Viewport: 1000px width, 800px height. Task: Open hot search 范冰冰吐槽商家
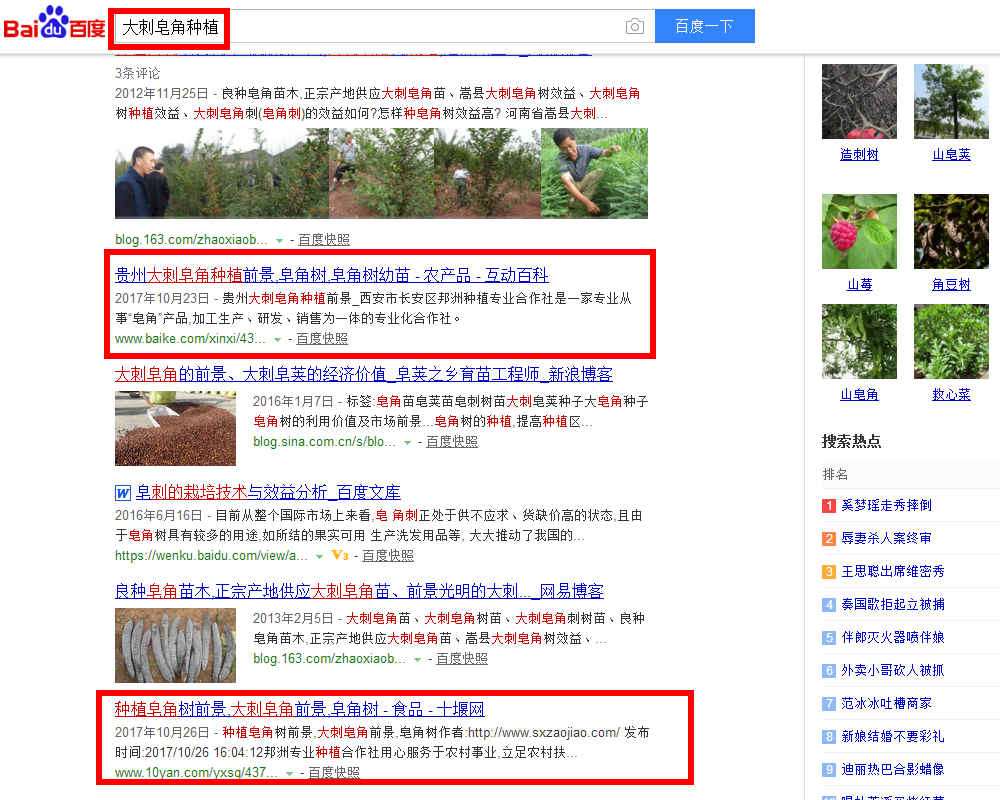tap(886, 704)
